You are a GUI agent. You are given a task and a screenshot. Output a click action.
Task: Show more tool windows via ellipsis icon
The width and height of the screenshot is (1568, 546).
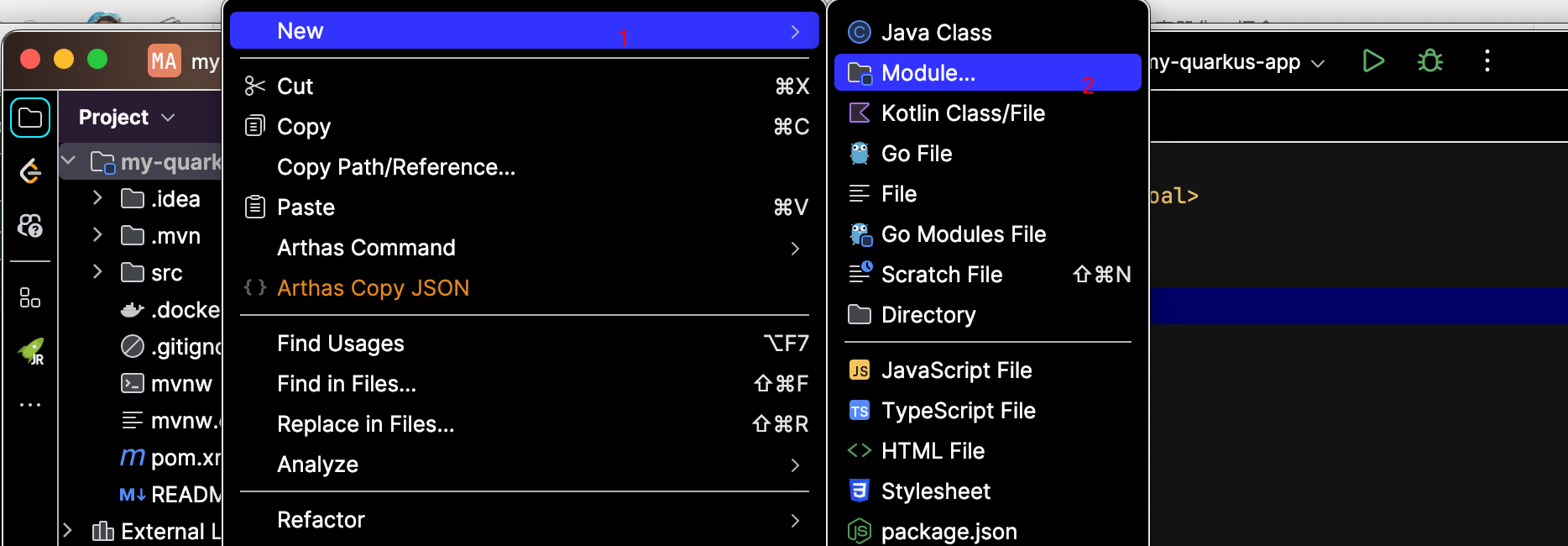click(x=30, y=405)
